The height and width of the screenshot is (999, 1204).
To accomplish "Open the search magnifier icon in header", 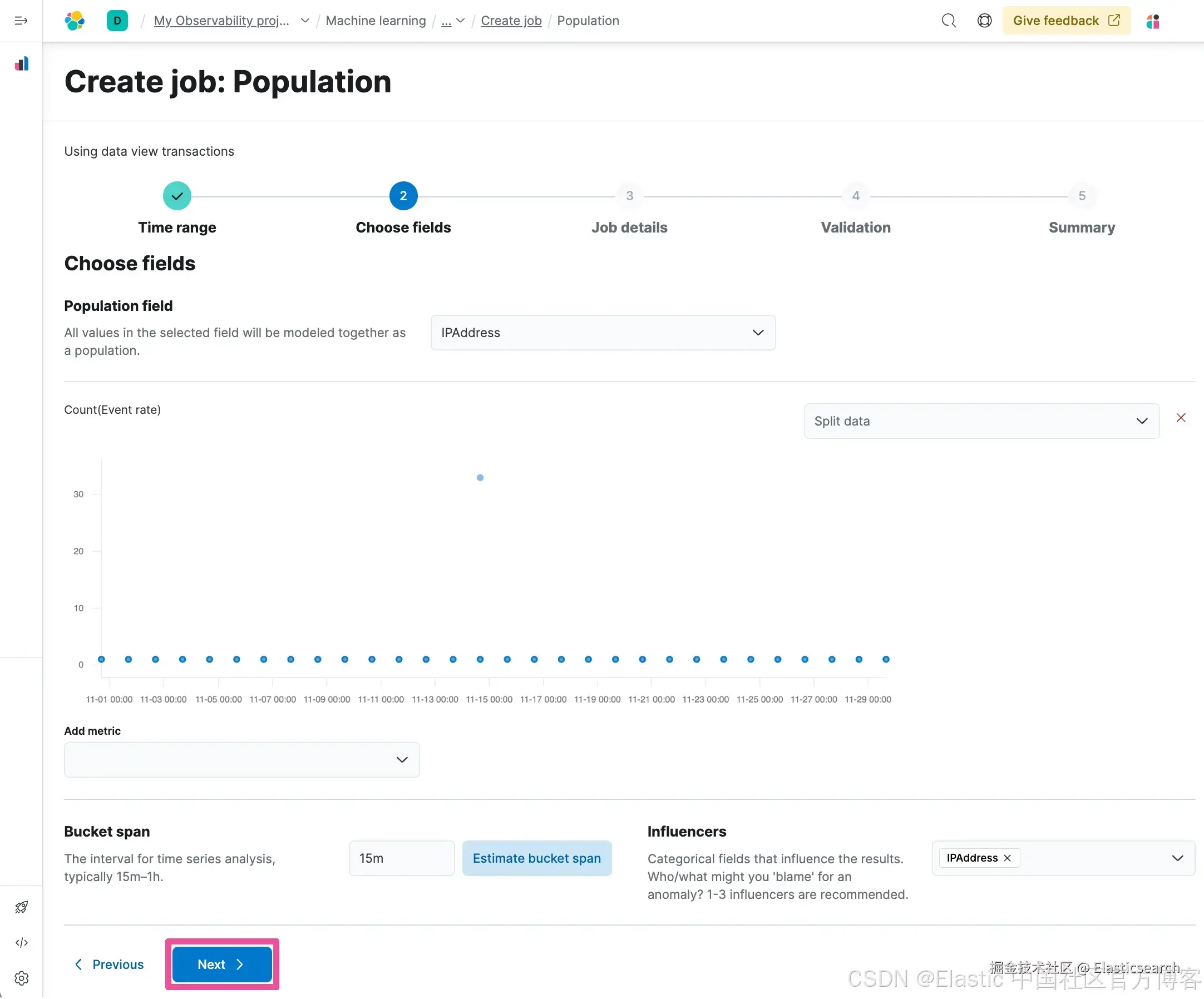I will pos(949,21).
